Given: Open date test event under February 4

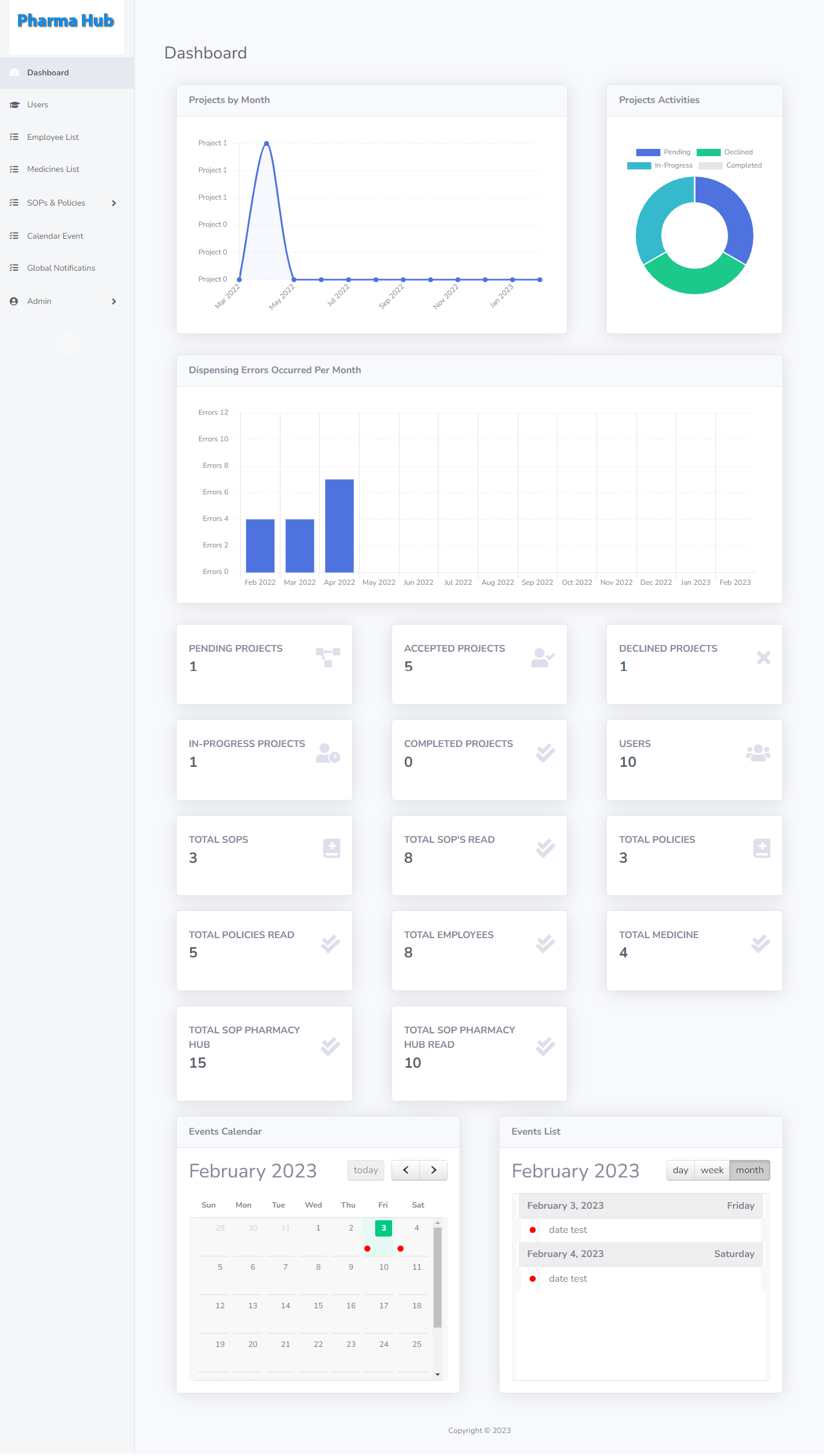Looking at the screenshot, I should pyautogui.click(x=568, y=1279).
